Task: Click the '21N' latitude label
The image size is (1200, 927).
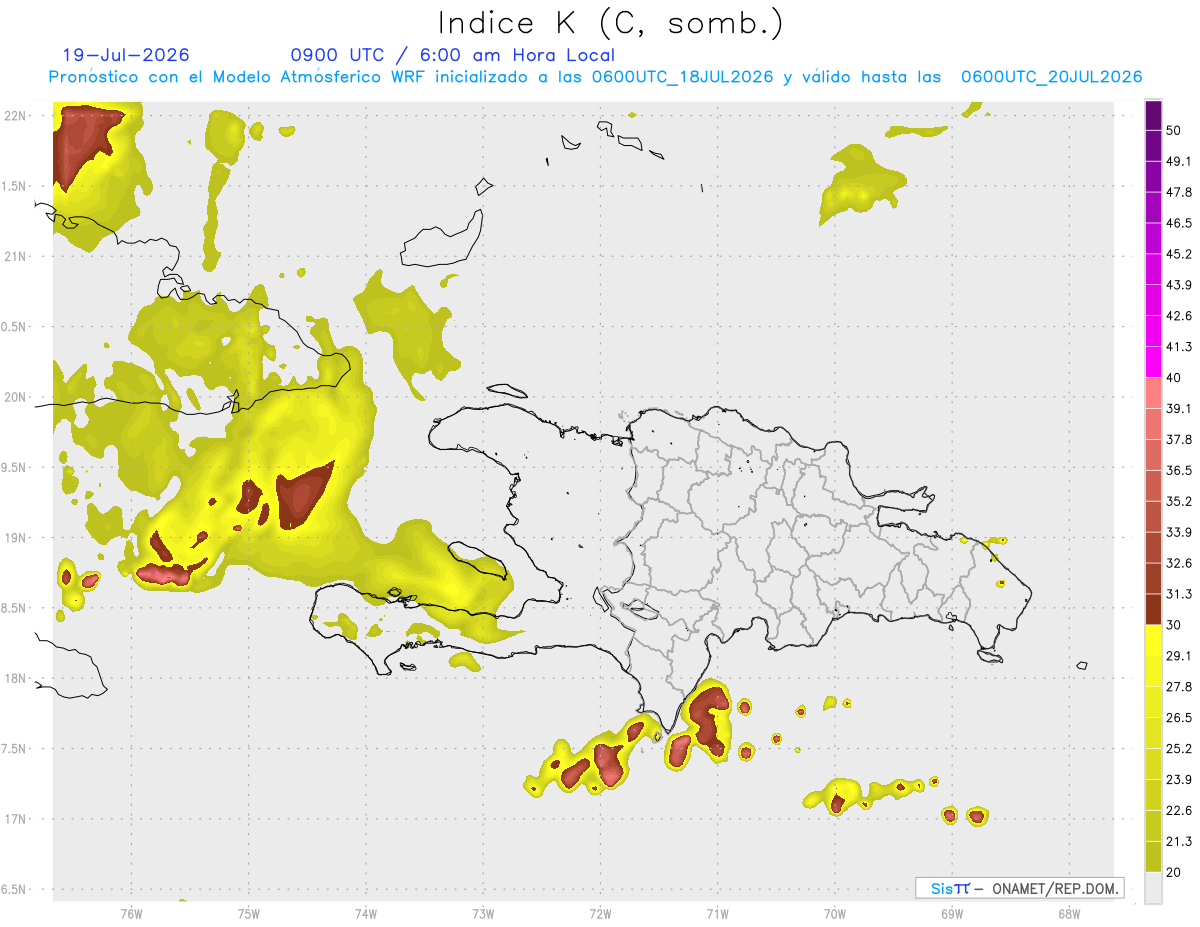Action: tap(15, 256)
